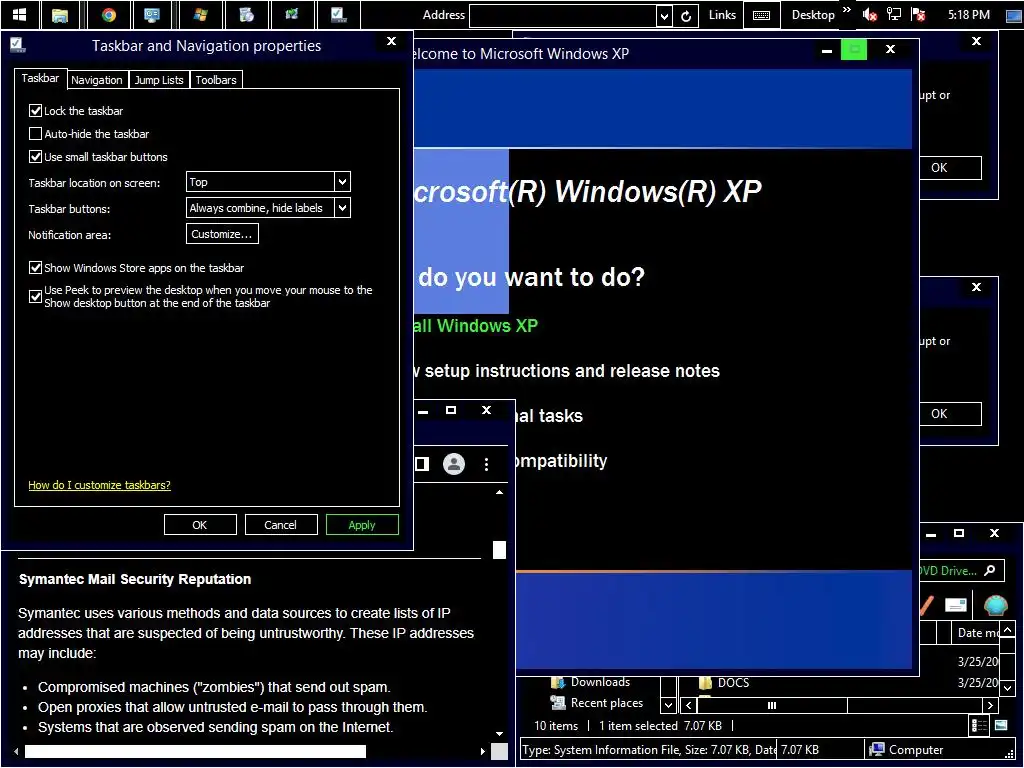Click file list scroll-down arrow in Explorer
The image size is (1024, 768).
point(1008,687)
